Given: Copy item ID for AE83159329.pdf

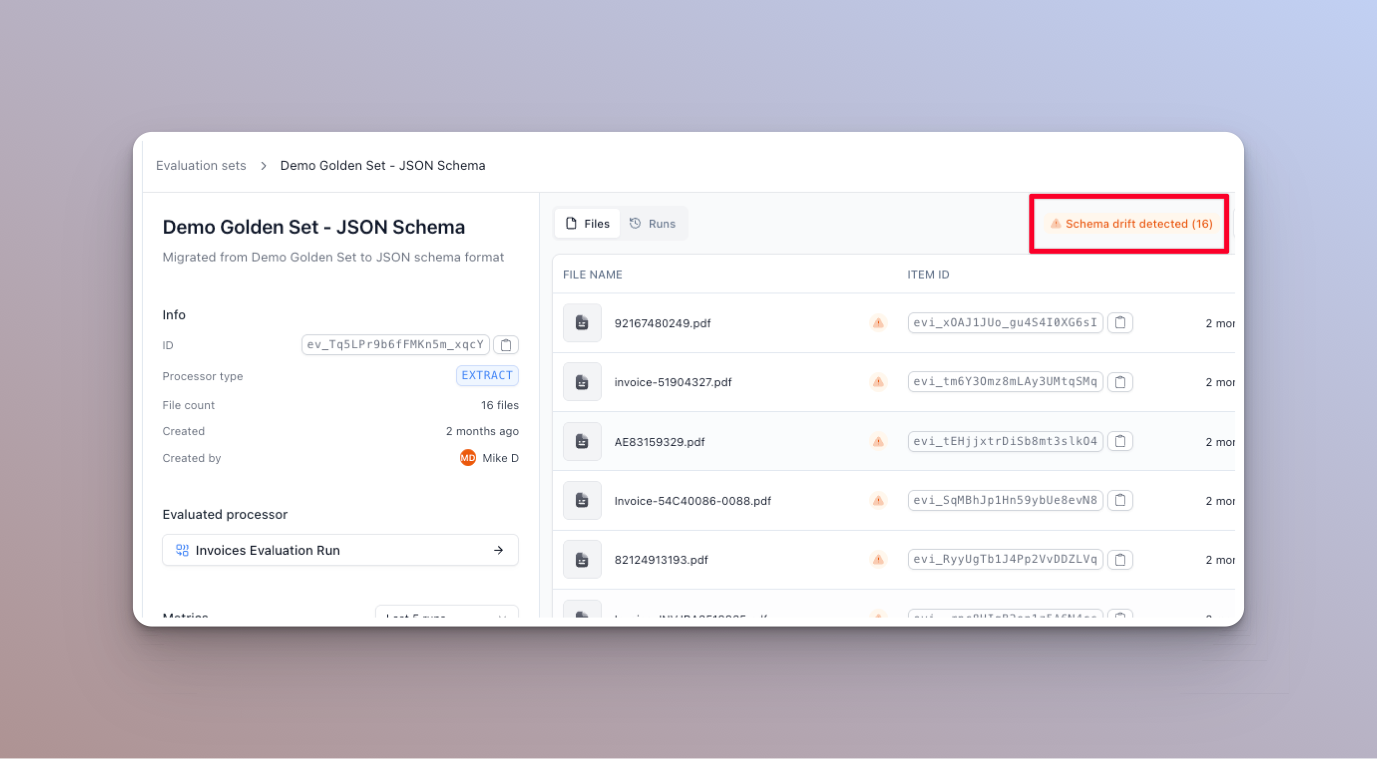Looking at the screenshot, I should (x=1120, y=441).
